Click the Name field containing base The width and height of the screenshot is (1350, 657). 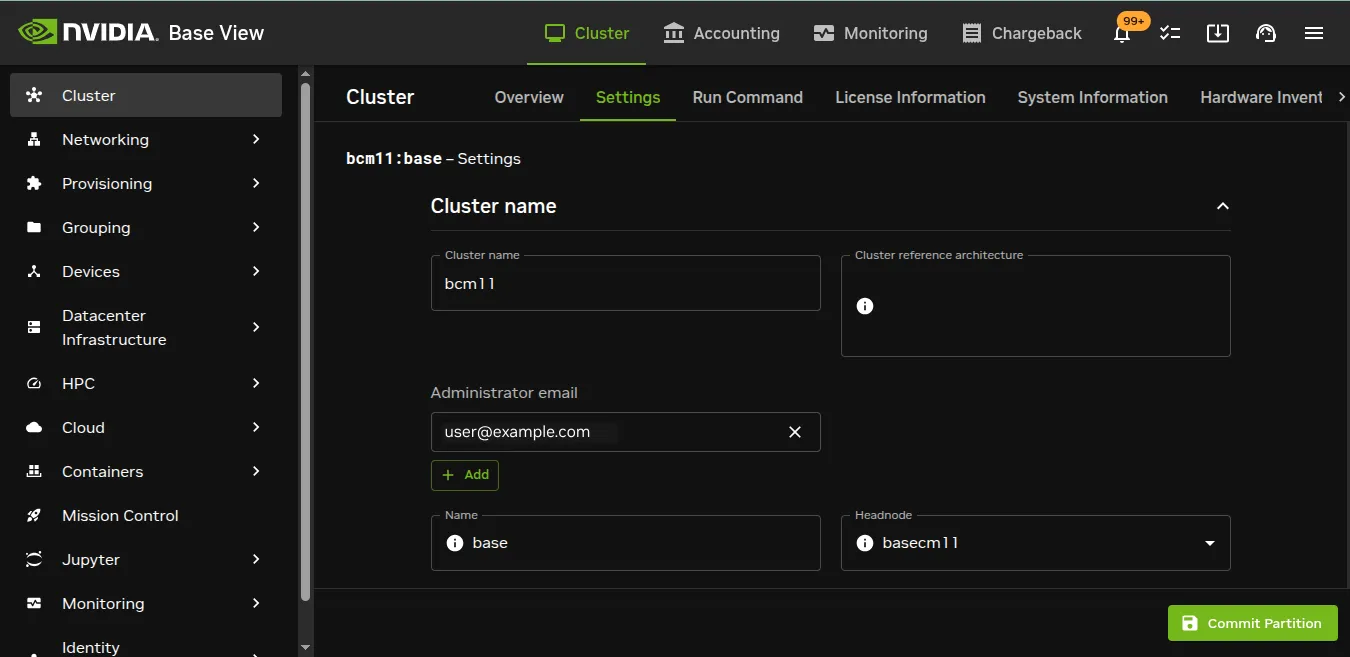click(x=625, y=543)
